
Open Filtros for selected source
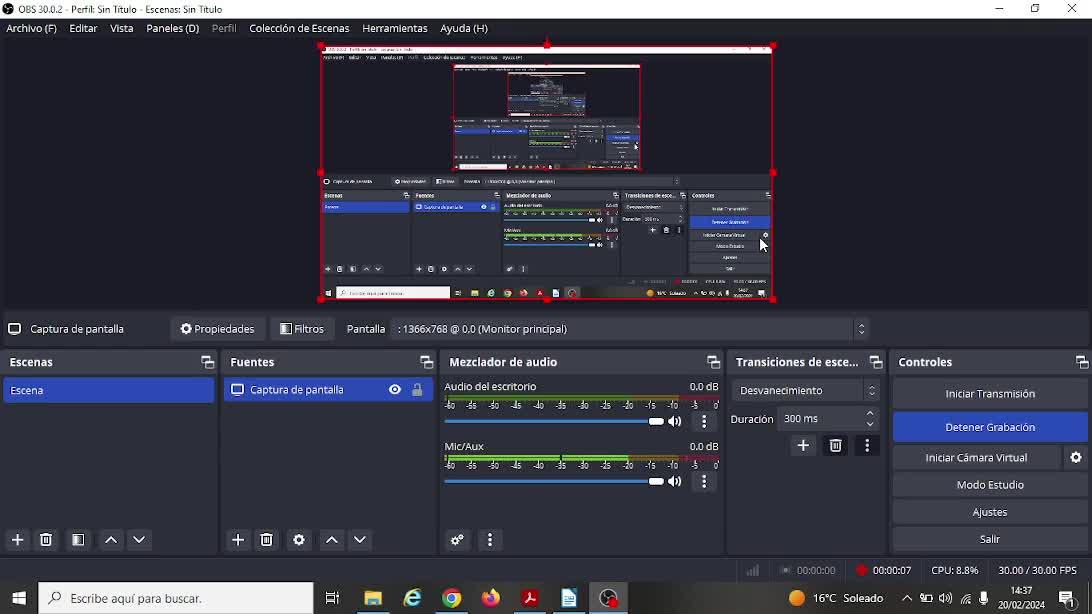[302, 329]
